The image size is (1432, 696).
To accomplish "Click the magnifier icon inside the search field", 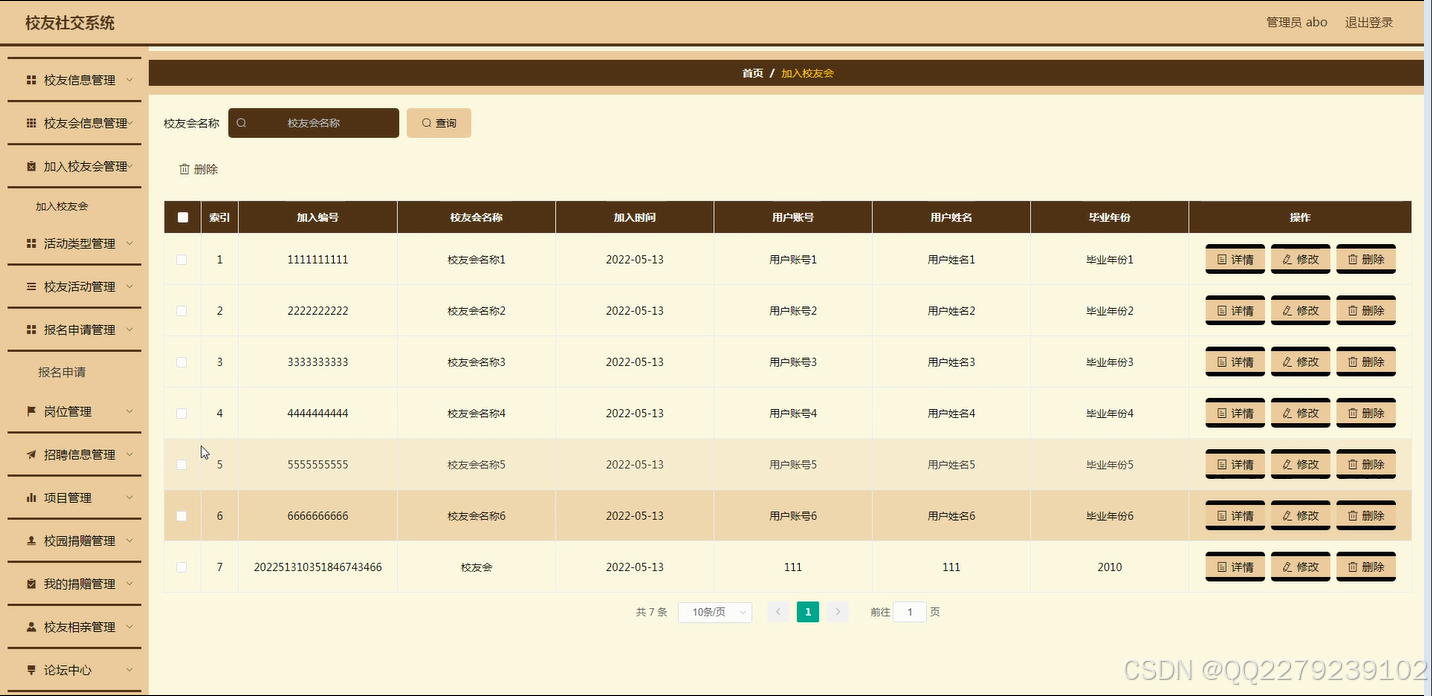I will 241,123.
